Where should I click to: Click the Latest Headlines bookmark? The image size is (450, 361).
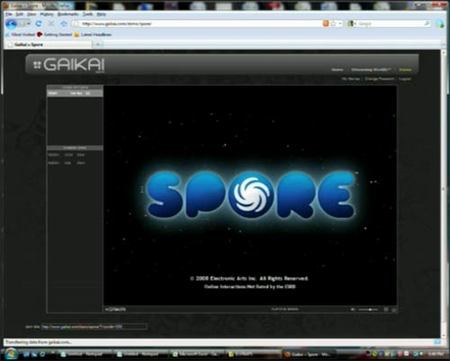(93, 34)
